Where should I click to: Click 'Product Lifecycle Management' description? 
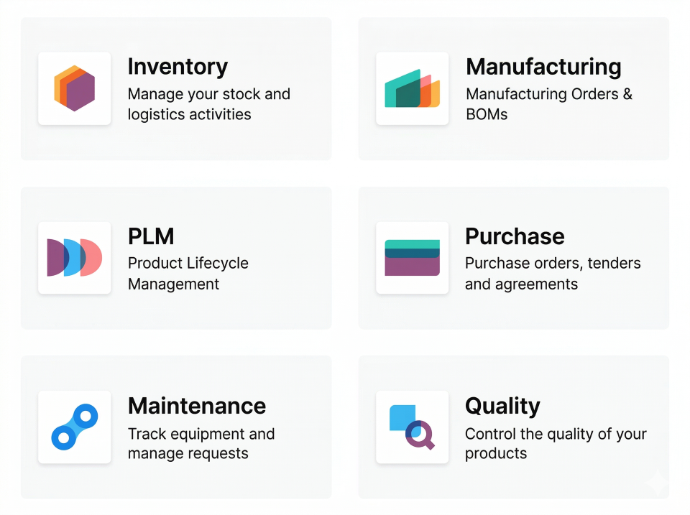188,274
